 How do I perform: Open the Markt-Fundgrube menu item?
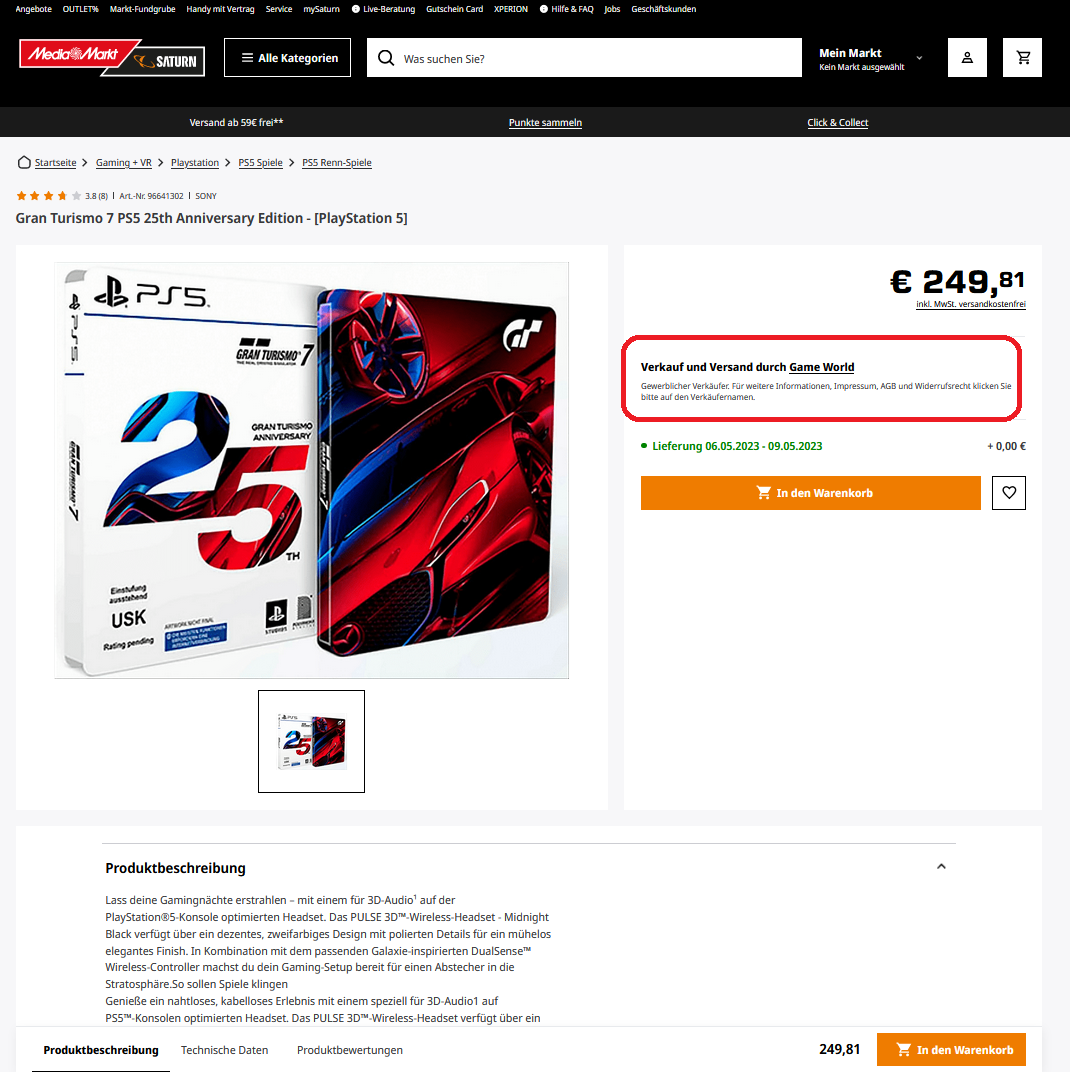(142, 9)
